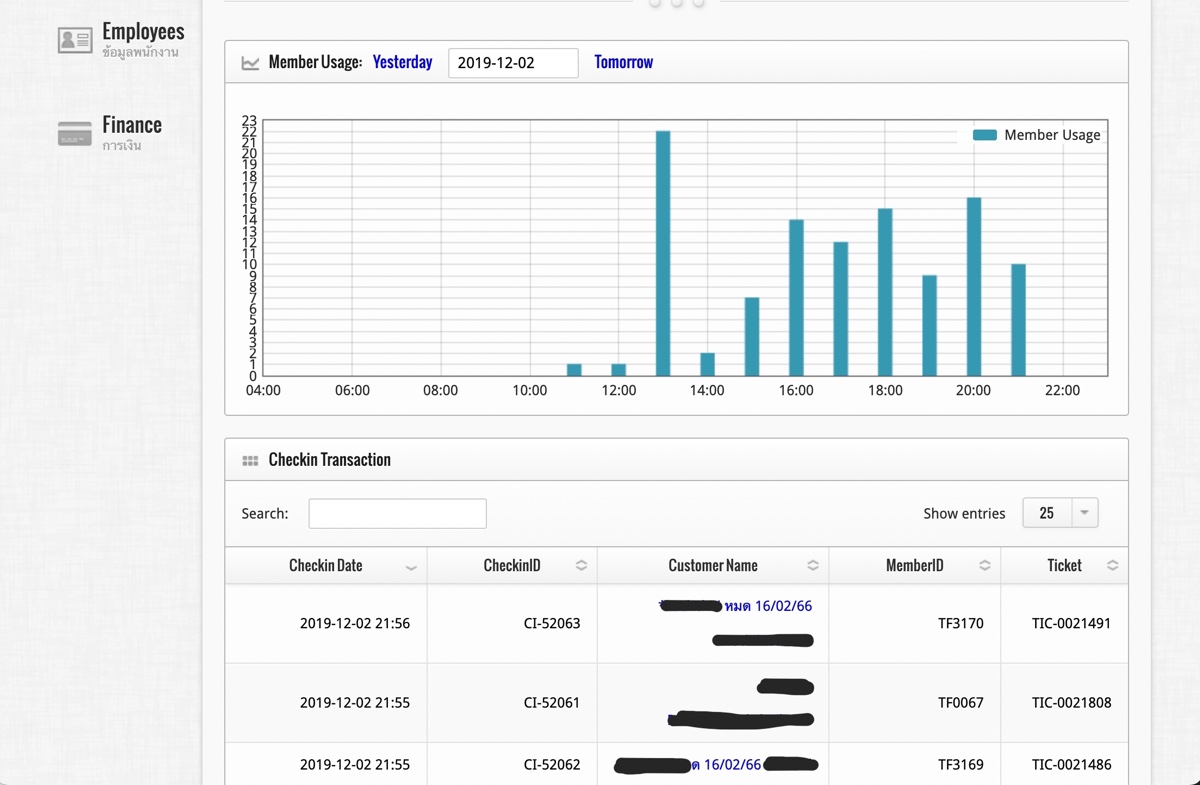Click the CheckinID sort arrows icon
The image size is (1200, 785).
click(x=581, y=566)
